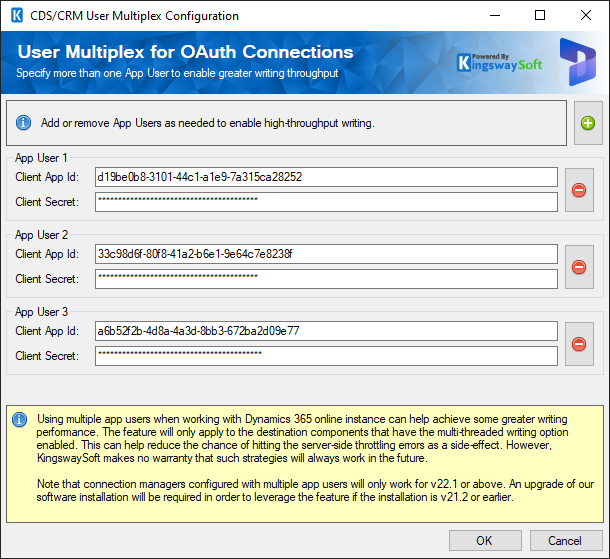Edit App User 3 Client App Id field
This screenshot has height=559, width=610.
point(326,331)
